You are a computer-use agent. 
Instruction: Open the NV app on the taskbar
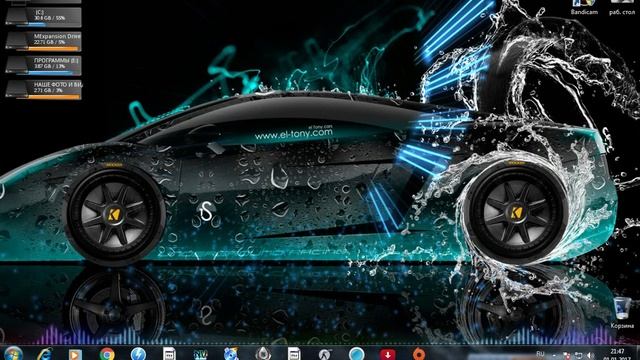(x=200, y=354)
